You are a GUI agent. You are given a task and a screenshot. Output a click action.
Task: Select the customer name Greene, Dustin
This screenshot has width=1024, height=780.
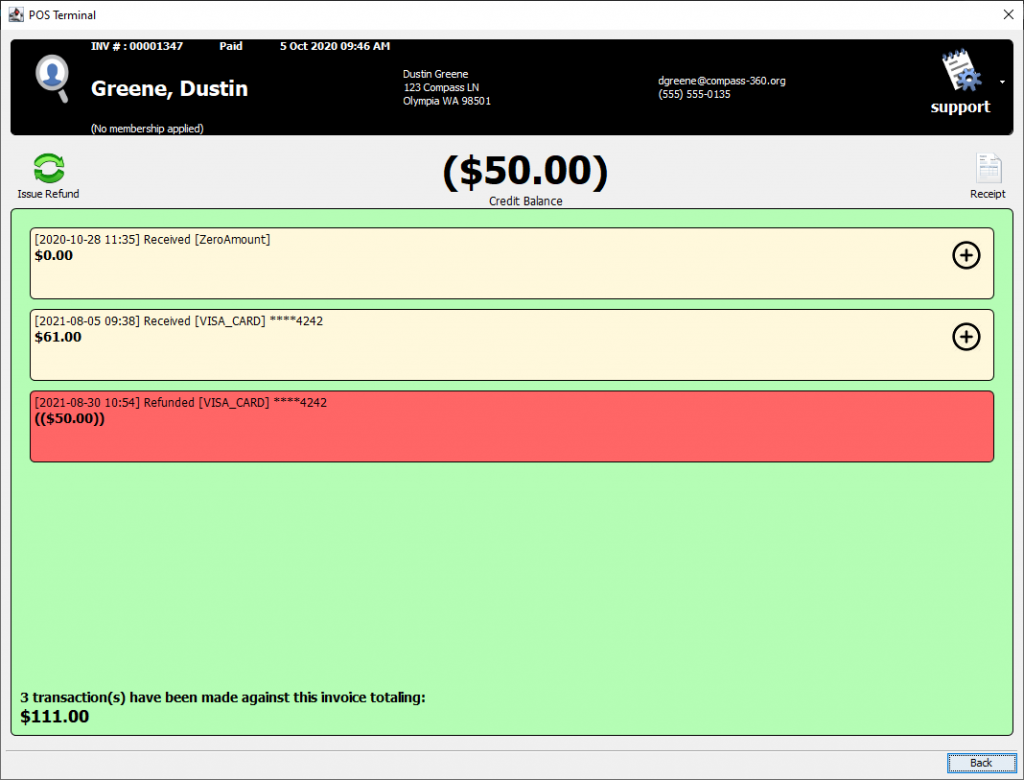click(x=169, y=88)
